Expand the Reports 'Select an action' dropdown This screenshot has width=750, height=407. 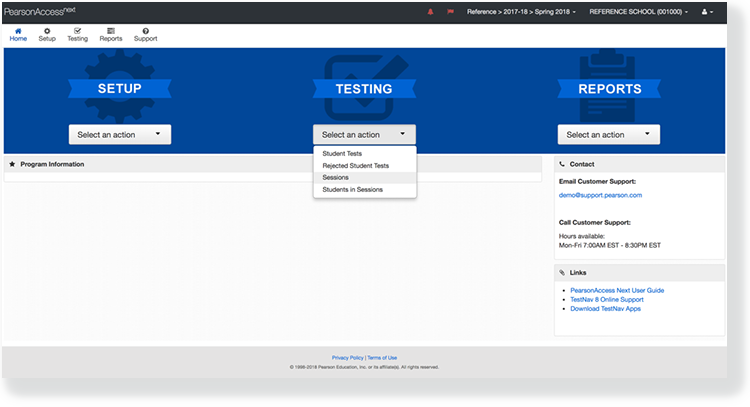(x=608, y=134)
